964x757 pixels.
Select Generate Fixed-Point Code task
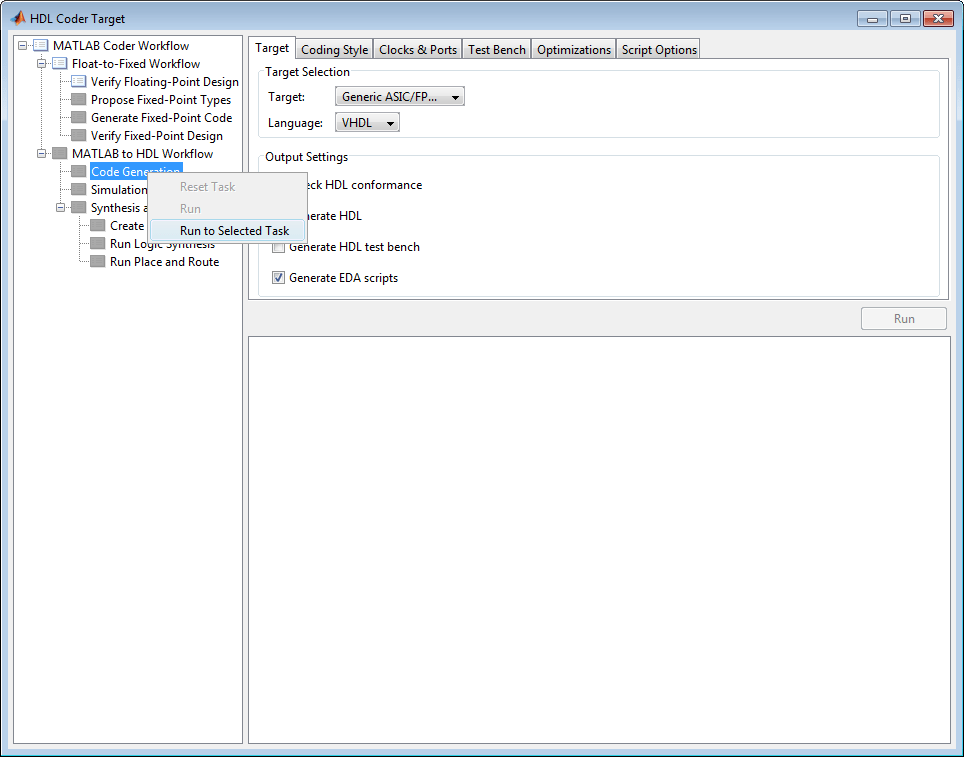(162, 117)
